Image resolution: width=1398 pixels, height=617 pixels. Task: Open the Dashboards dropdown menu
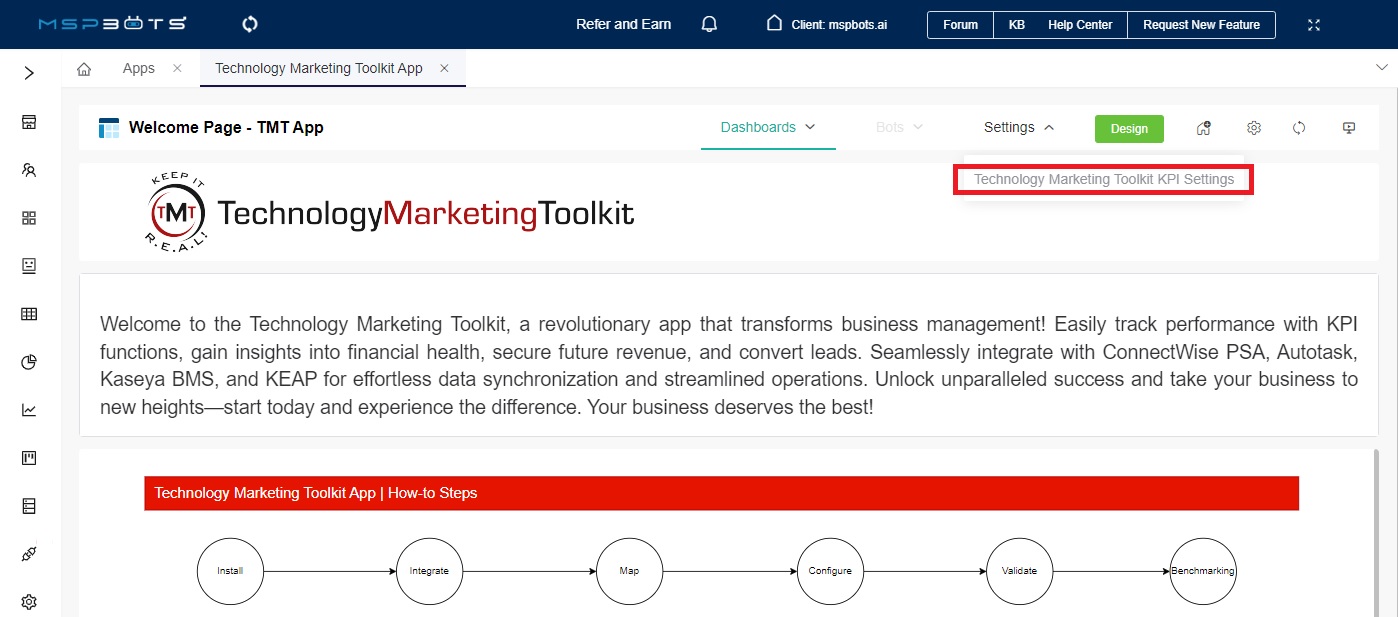point(768,127)
